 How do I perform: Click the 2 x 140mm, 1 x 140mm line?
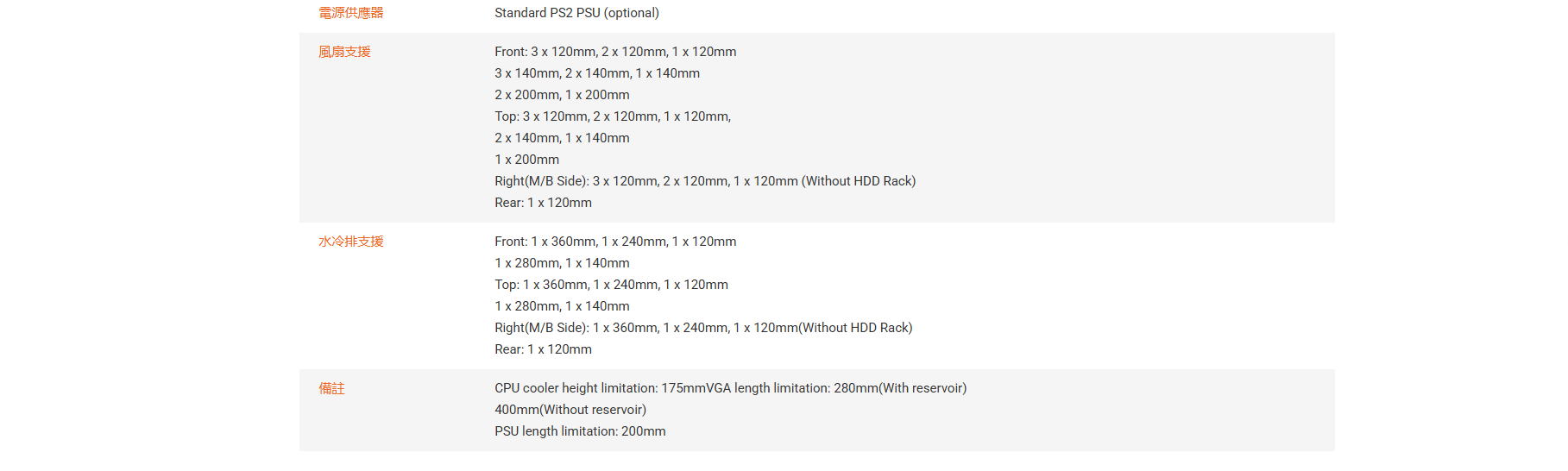pos(562,138)
